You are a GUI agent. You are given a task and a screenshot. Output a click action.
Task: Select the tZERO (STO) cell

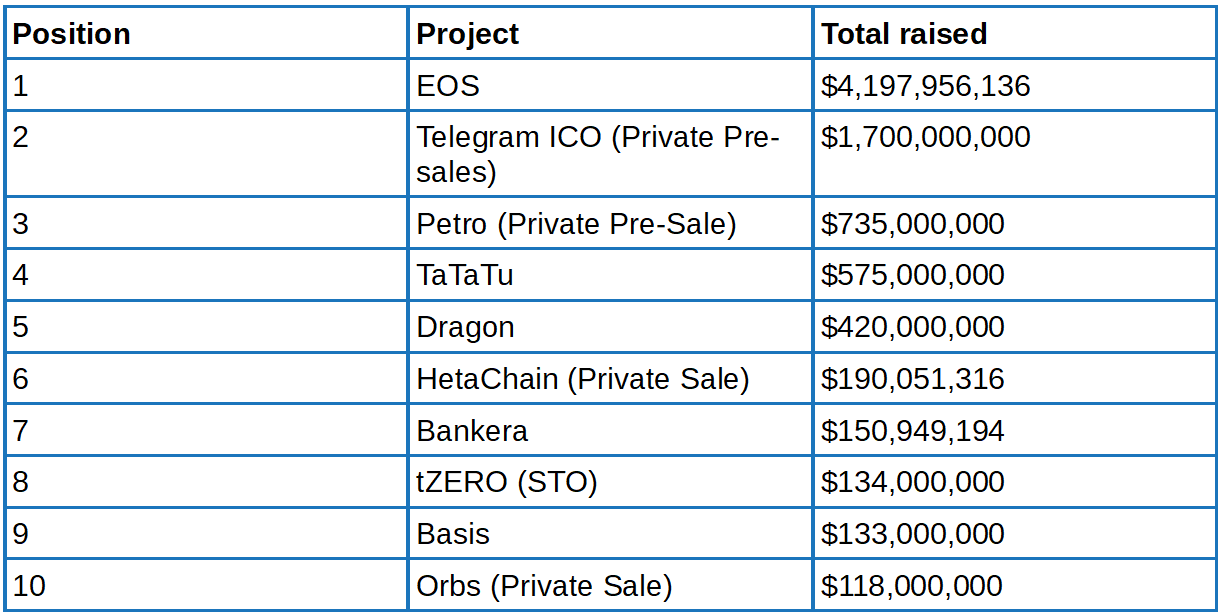click(506, 482)
